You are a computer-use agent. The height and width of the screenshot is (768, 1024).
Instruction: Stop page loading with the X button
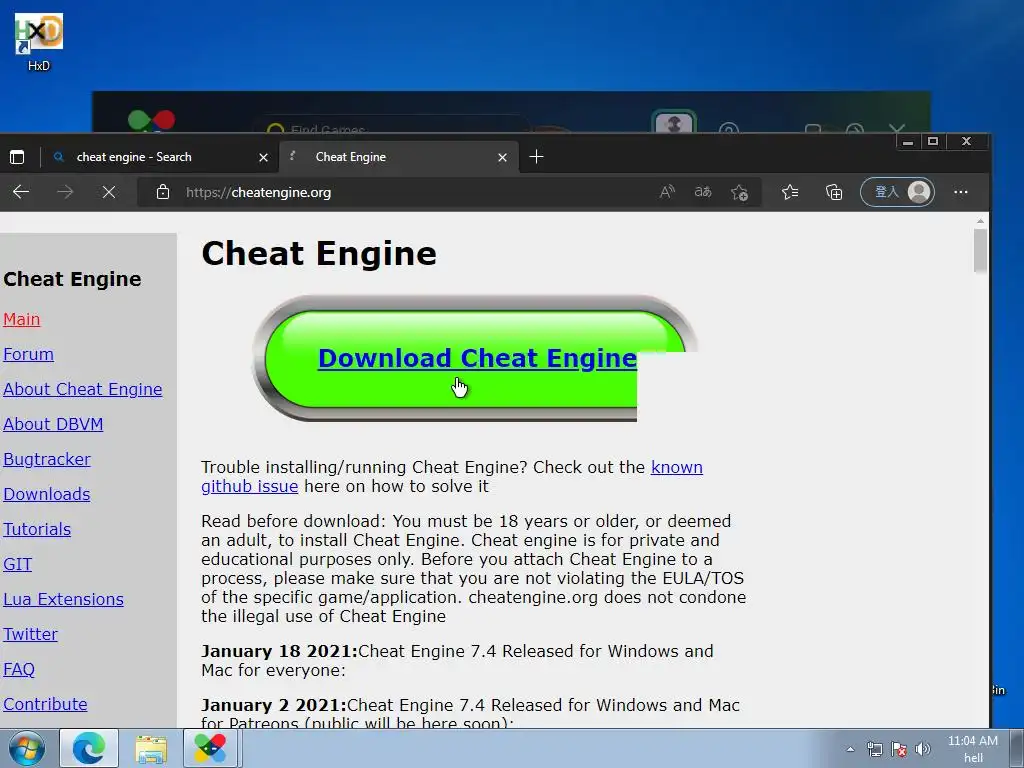(x=109, y=192)
